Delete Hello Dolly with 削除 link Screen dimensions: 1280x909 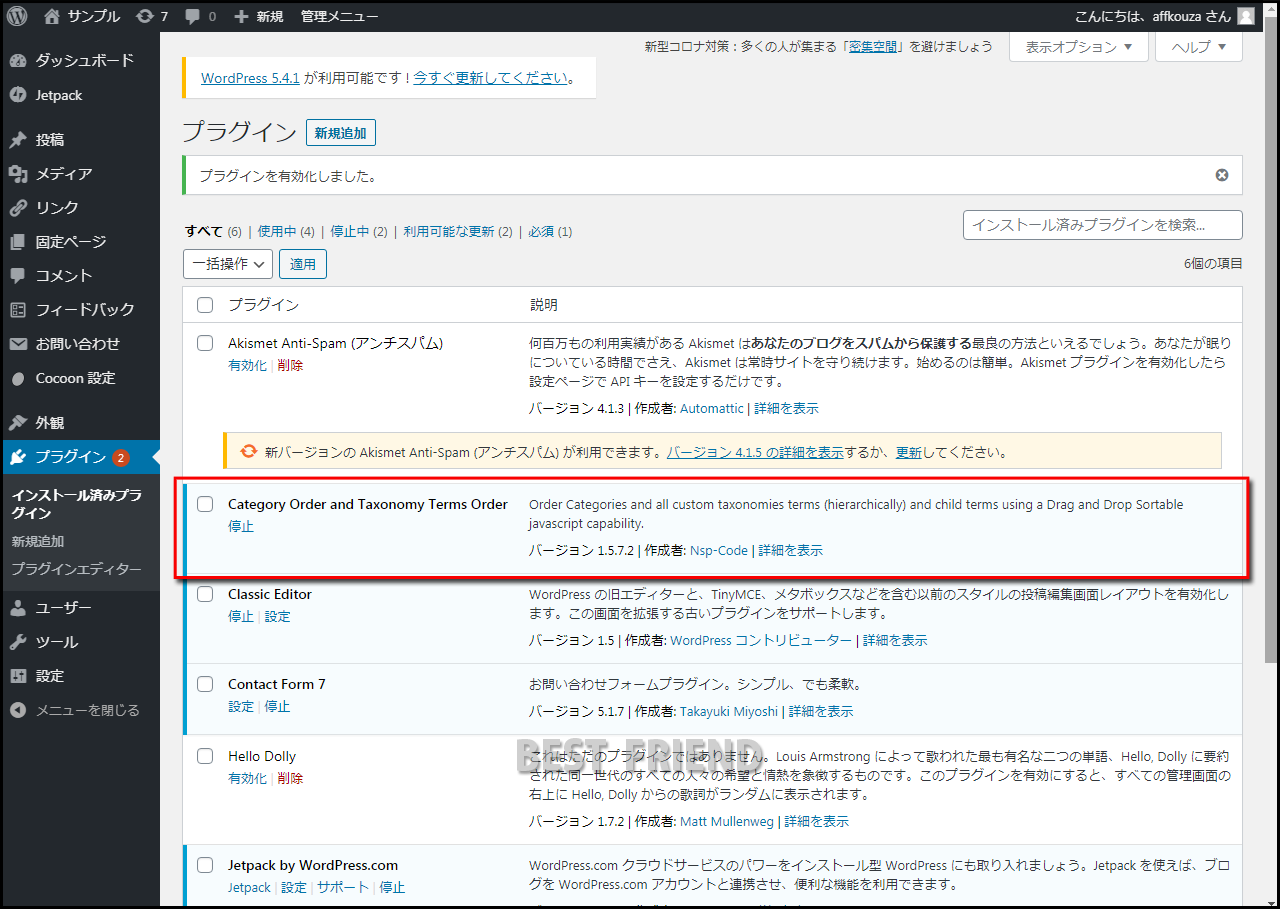pos(290,778)
